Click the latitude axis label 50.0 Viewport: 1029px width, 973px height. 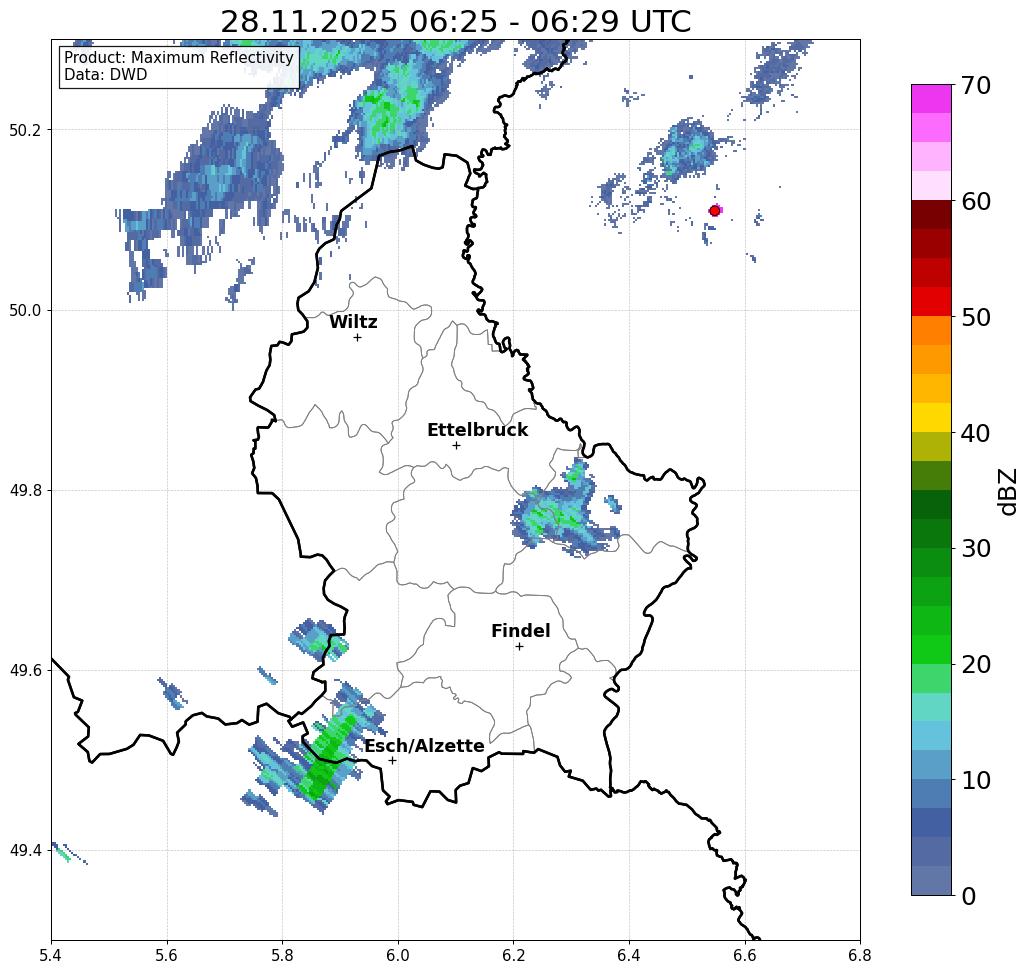click(x=25, y=310)
